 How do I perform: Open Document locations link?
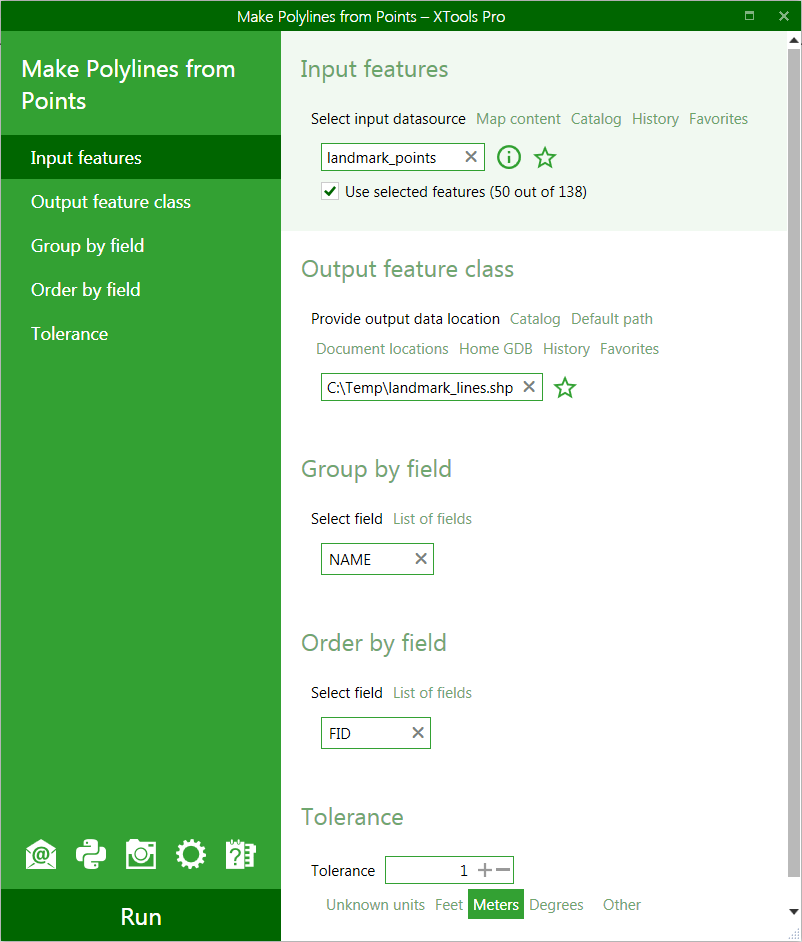click(x=382, y=349)
